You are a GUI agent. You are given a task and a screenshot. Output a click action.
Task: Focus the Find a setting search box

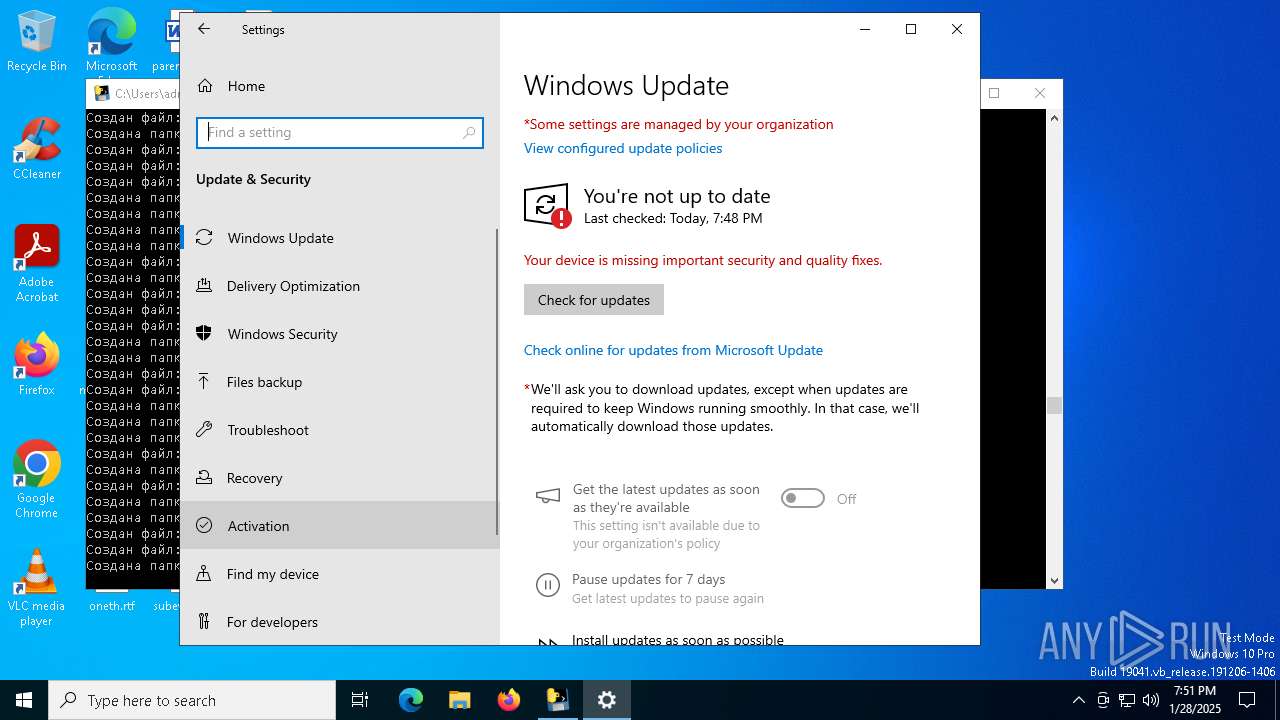point(340,132)
